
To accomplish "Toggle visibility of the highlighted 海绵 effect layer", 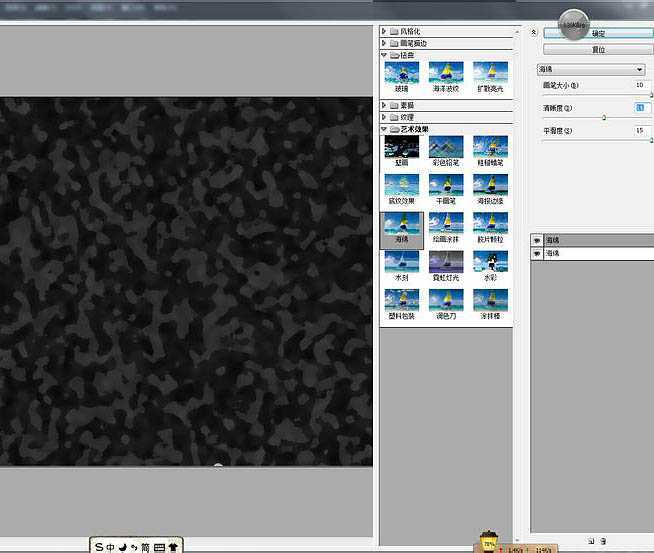I will [x=537, y=240].
